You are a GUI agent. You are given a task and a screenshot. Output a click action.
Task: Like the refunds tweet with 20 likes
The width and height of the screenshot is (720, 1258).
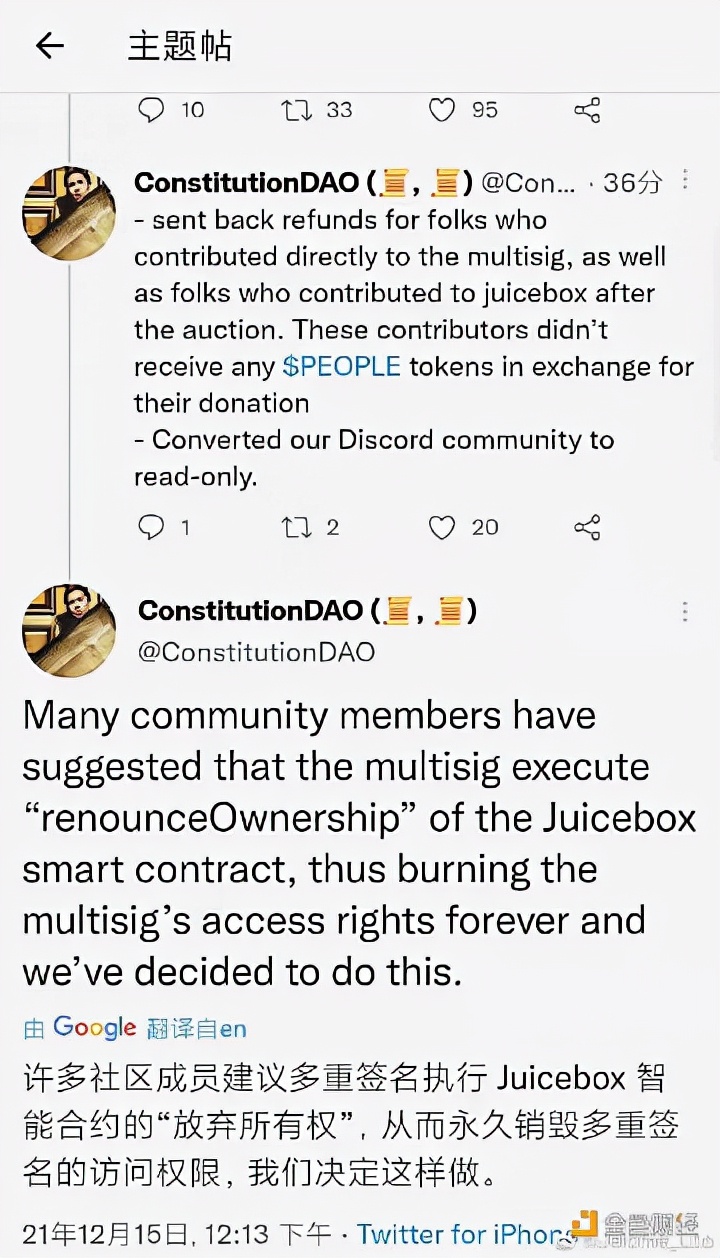[442, 527]
